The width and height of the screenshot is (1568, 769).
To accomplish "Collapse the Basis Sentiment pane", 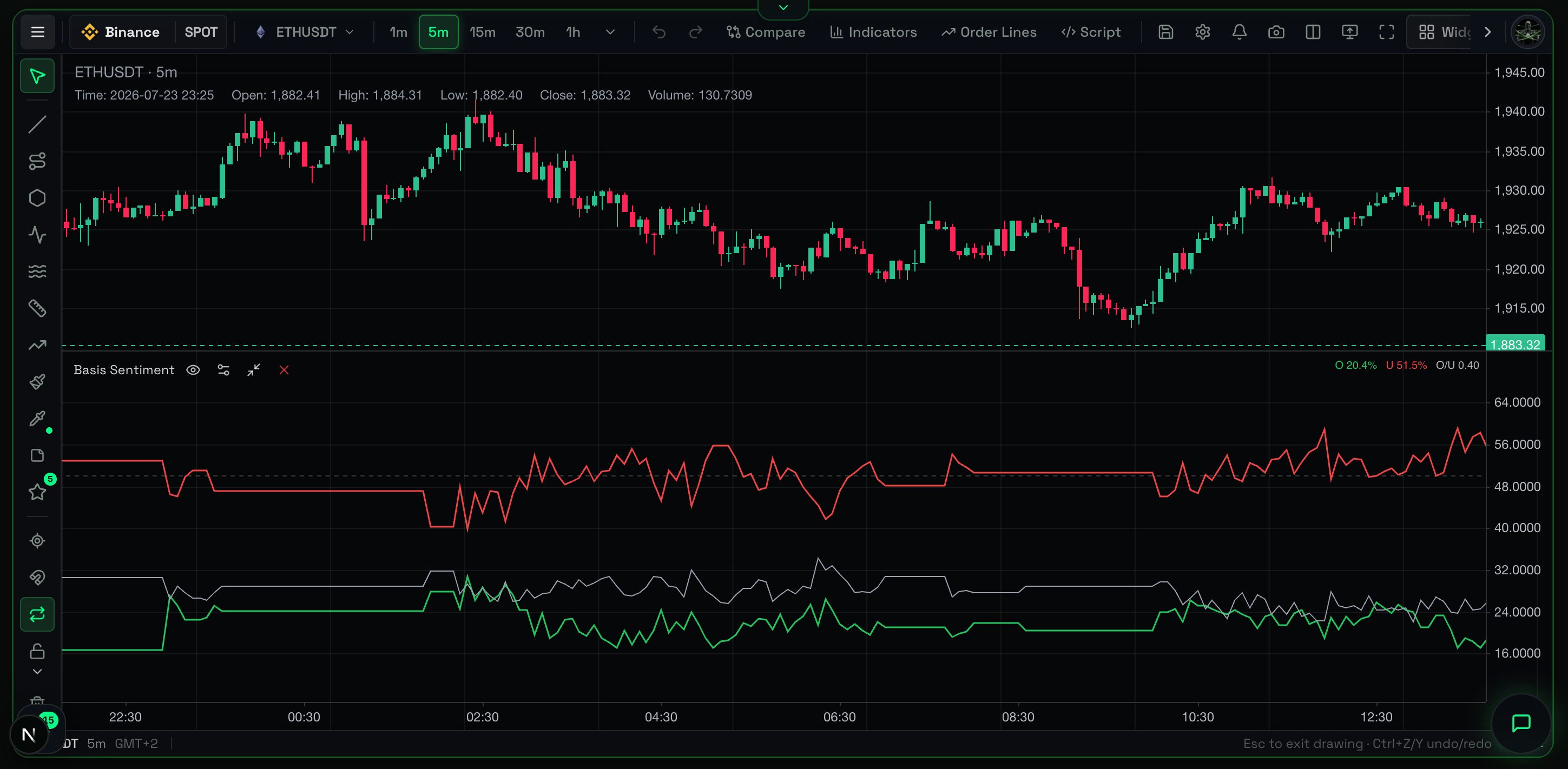I will [254, 370].
